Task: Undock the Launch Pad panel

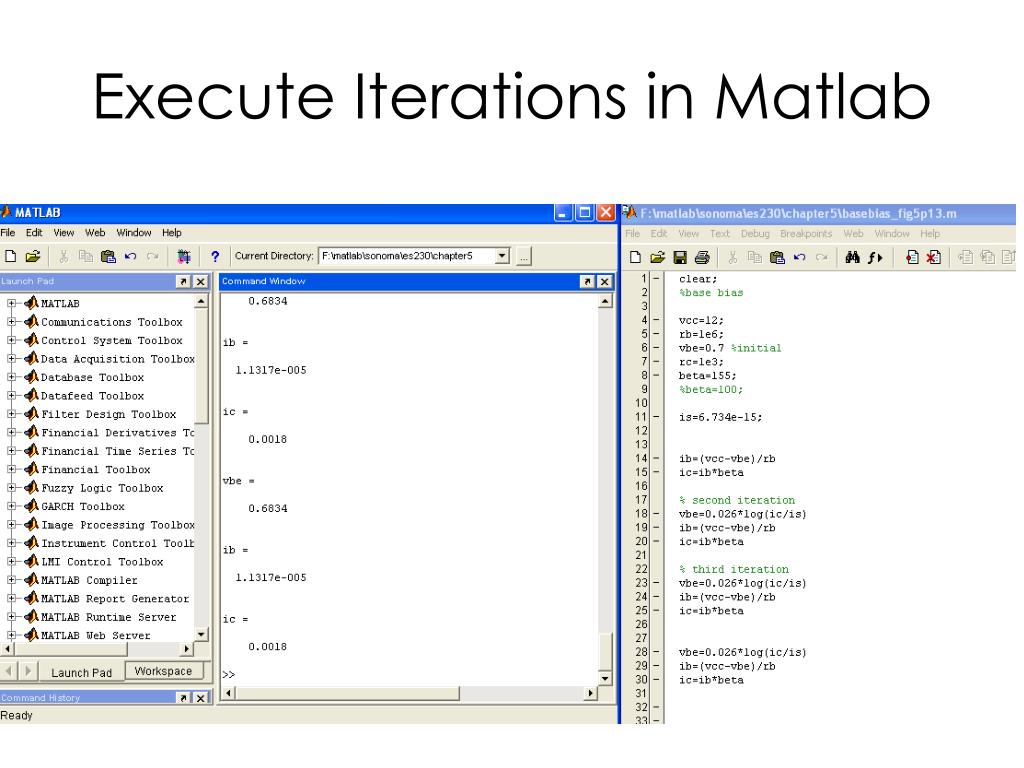Action: coord(184,281)
